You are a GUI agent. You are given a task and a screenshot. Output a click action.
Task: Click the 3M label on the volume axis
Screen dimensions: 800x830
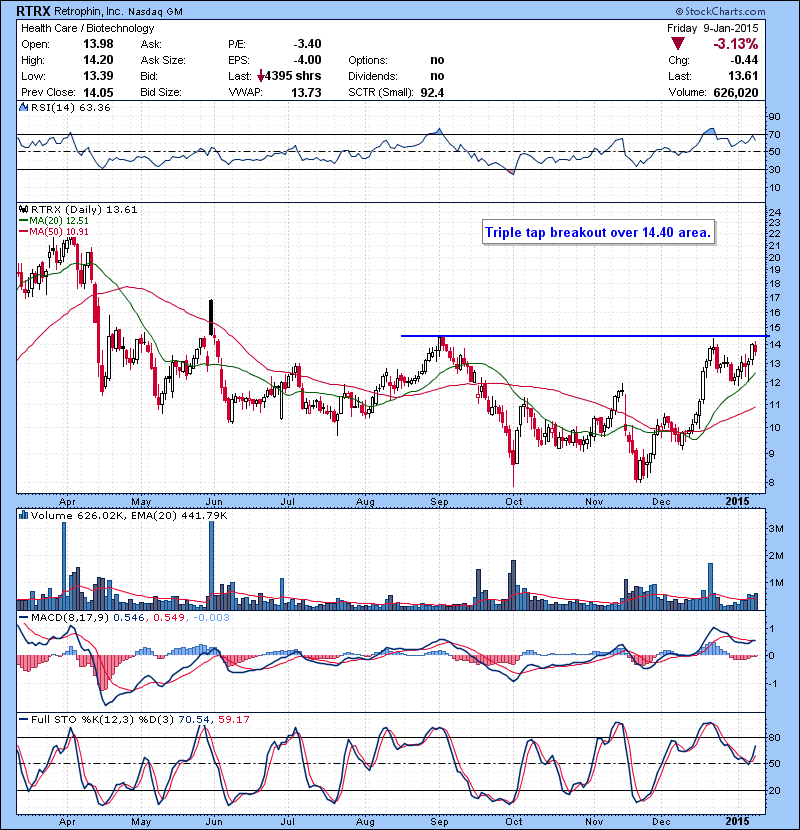776,528
